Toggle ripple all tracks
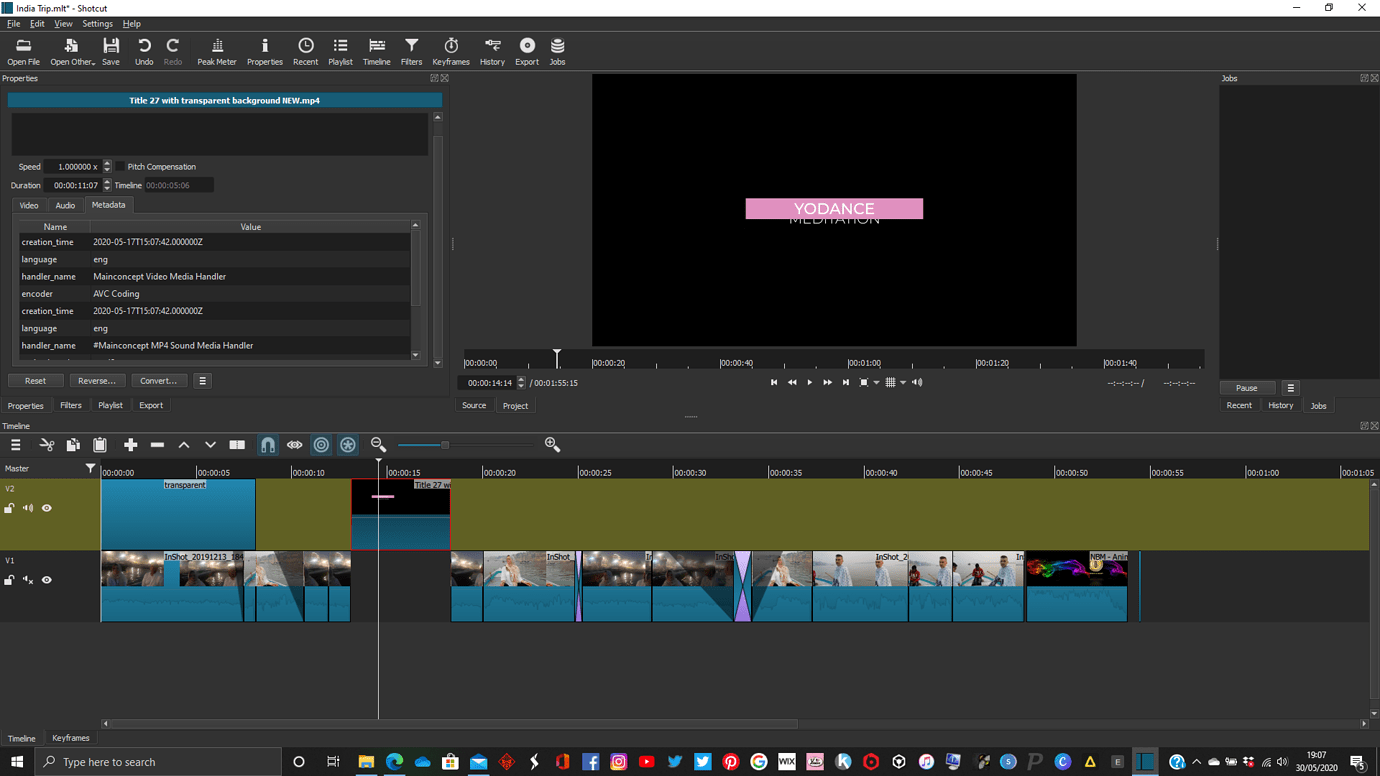Image resolution: width=1380 pixels, height=776 pixels. (348, 445)
